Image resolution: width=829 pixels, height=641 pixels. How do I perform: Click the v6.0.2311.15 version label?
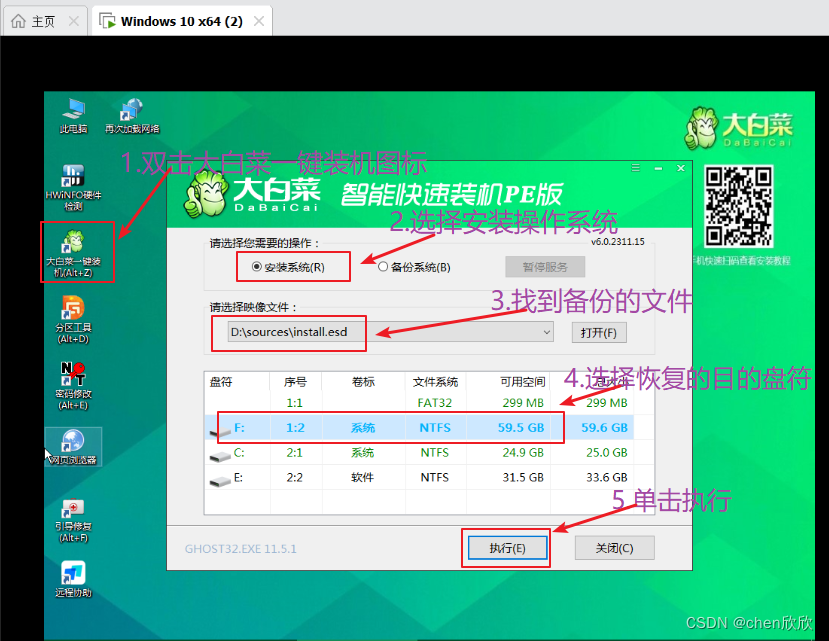[x=618, y=242]
